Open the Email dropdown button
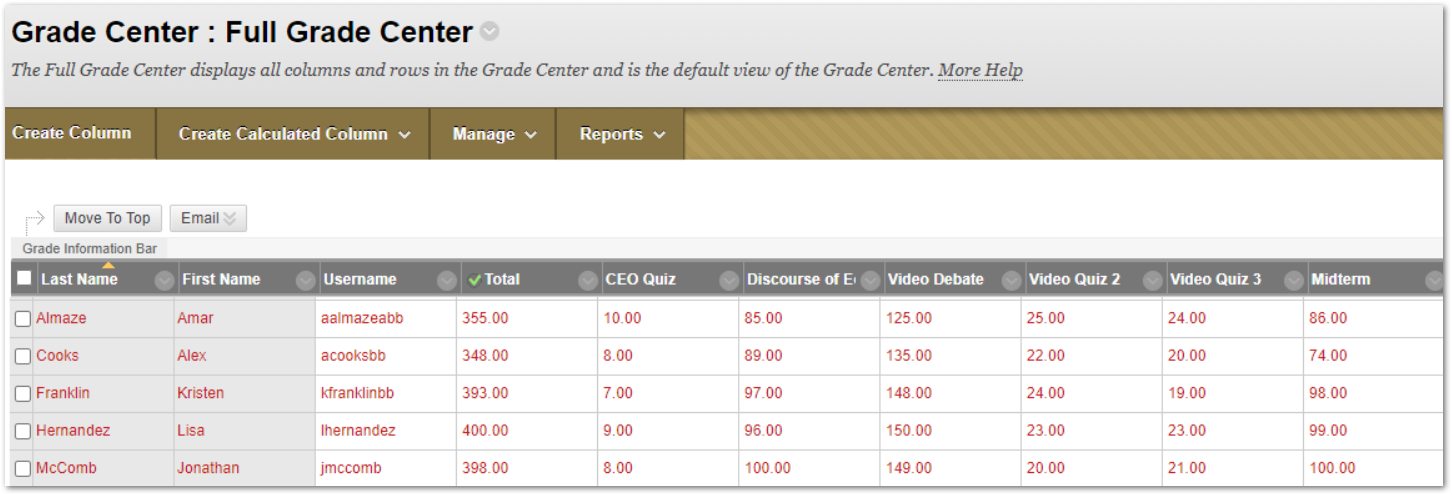 208,219
